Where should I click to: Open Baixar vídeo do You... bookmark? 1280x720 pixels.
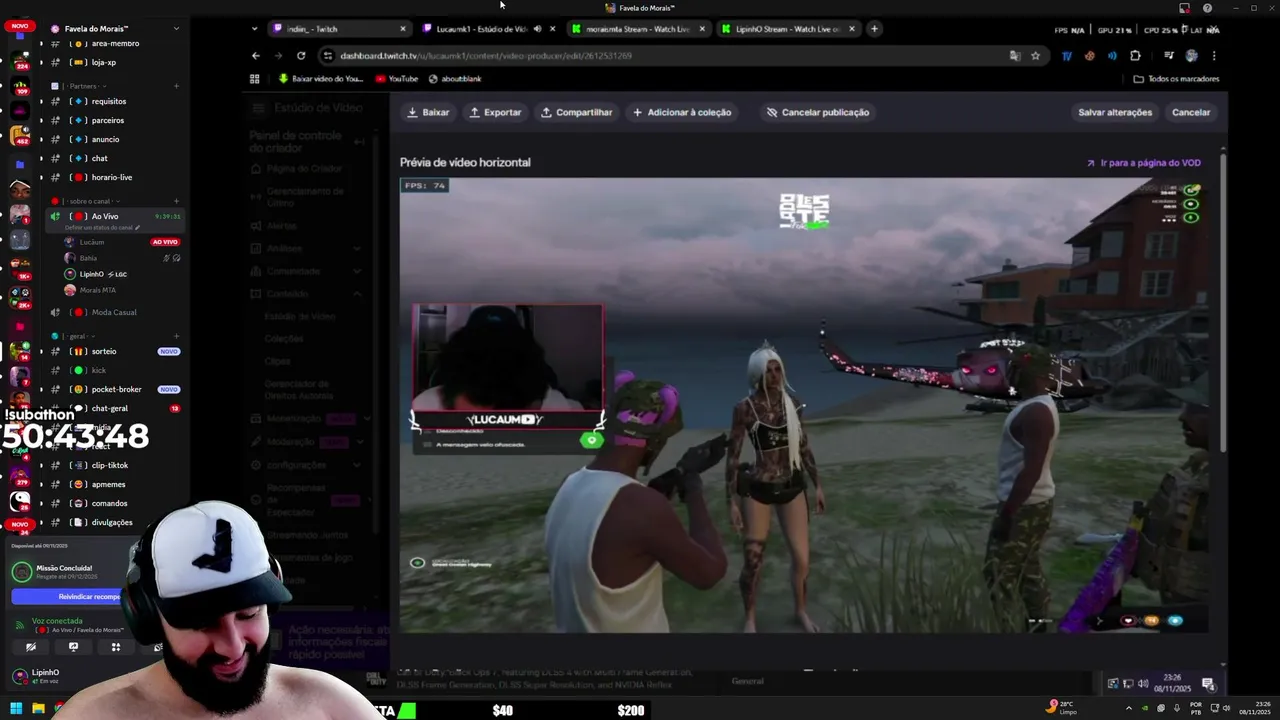[321, 79]
